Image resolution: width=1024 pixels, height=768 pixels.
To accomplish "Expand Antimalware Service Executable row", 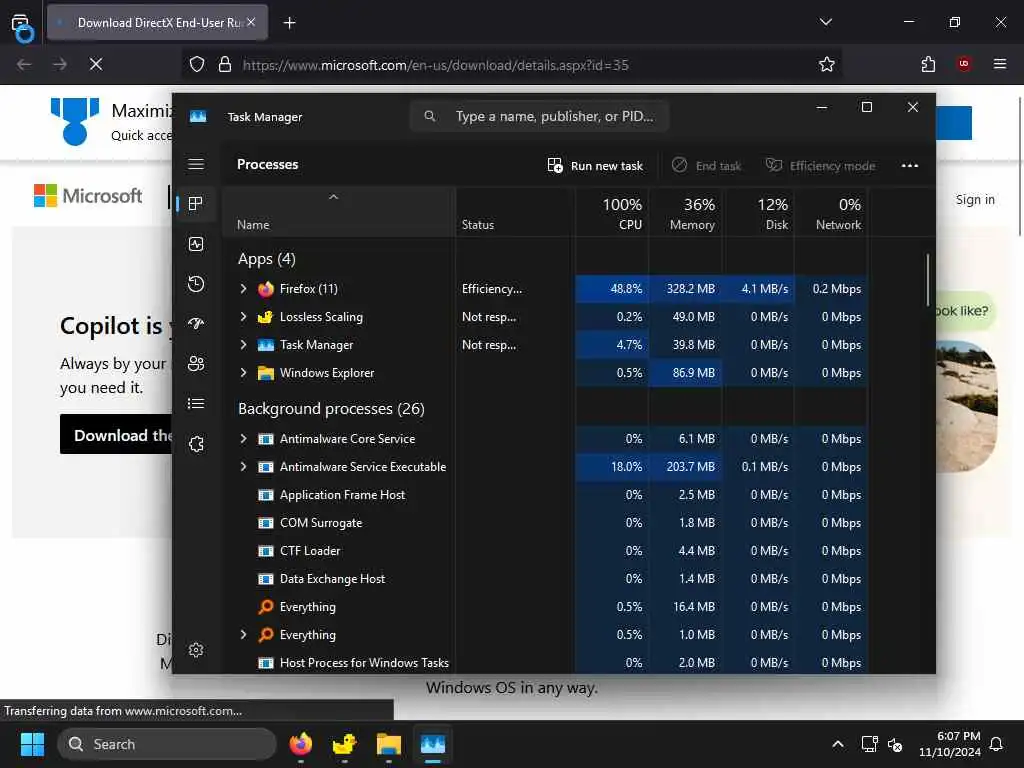I will point(243,467).
